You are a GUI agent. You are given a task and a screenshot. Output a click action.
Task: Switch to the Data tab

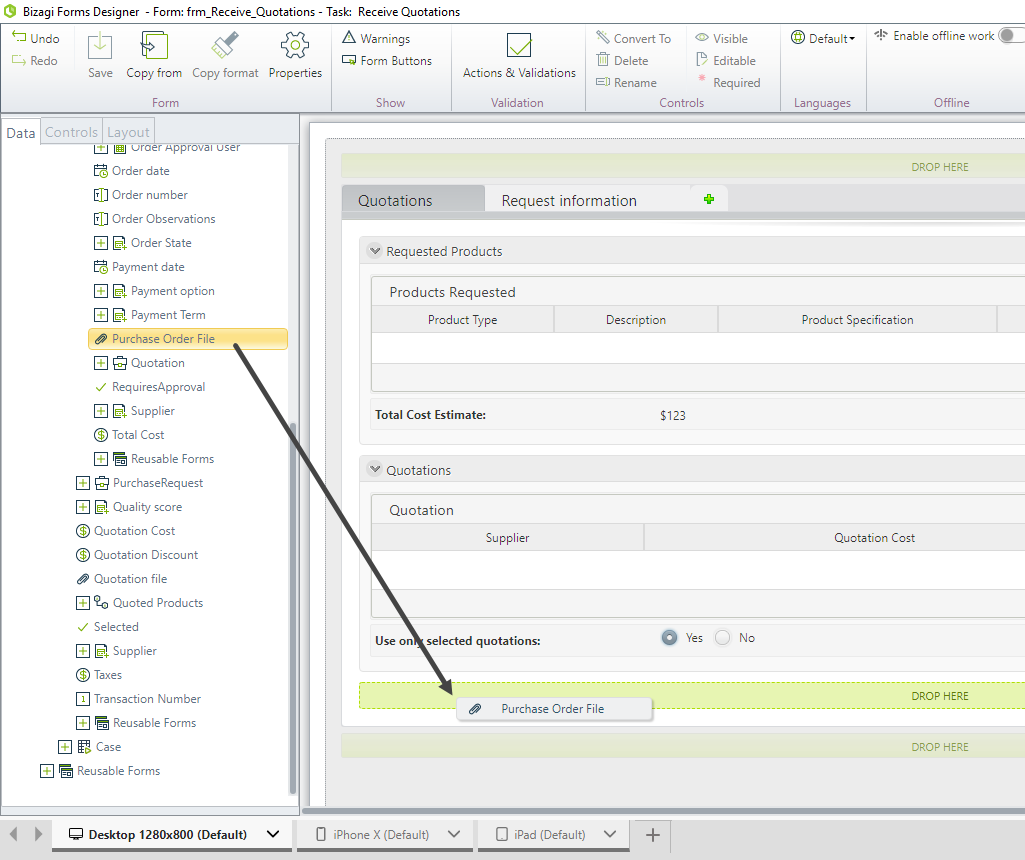[x=21, y=133]
